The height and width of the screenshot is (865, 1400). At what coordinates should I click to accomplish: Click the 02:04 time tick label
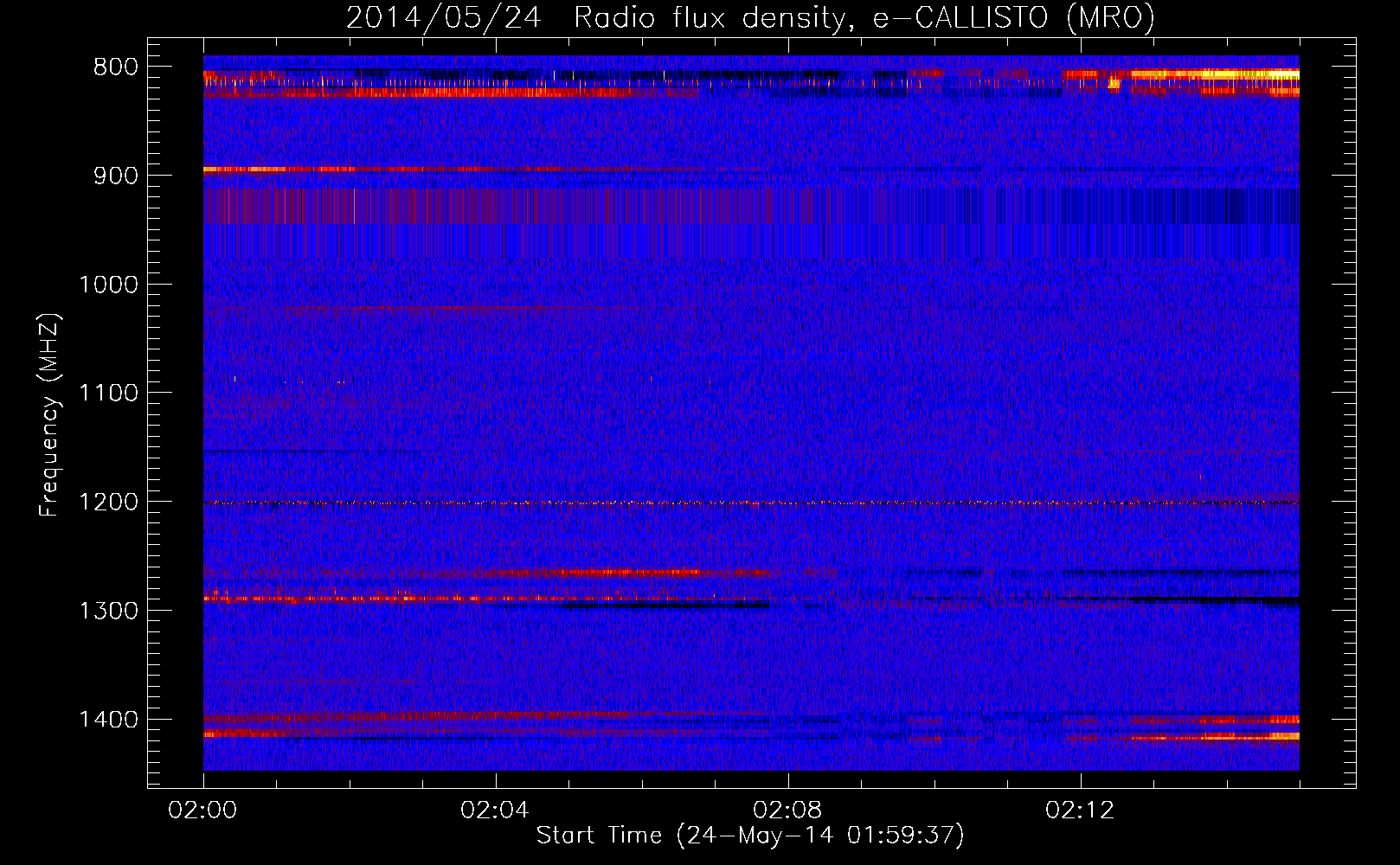(495, 811)
